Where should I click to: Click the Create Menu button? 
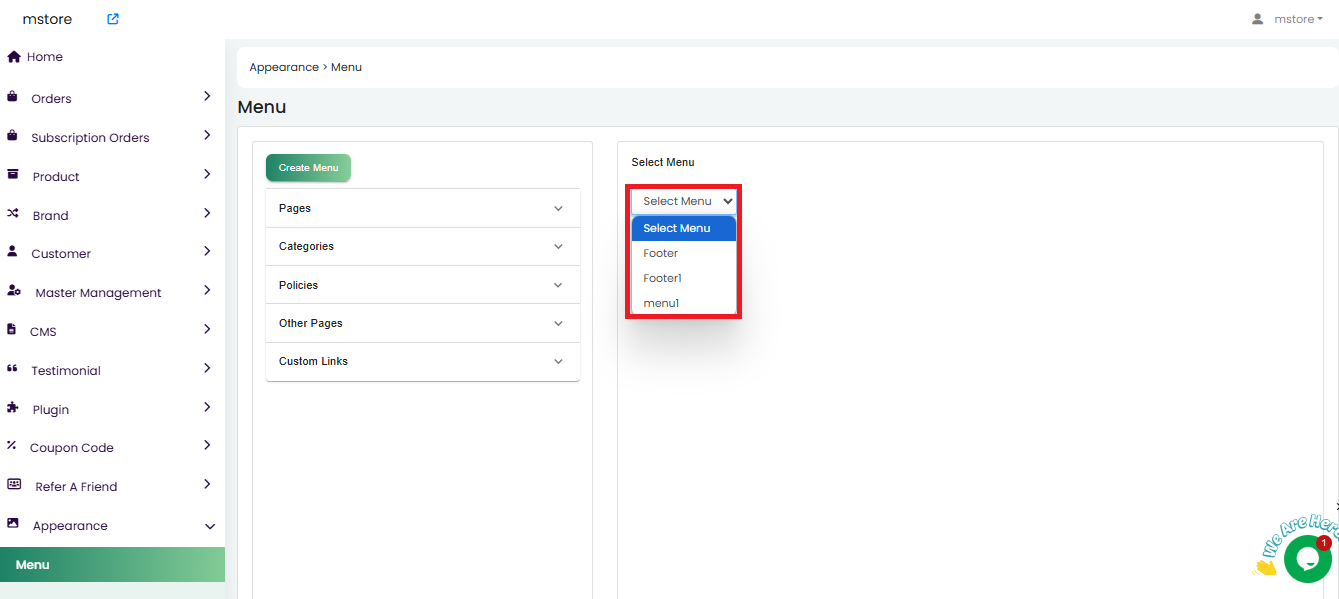point(308,168)
